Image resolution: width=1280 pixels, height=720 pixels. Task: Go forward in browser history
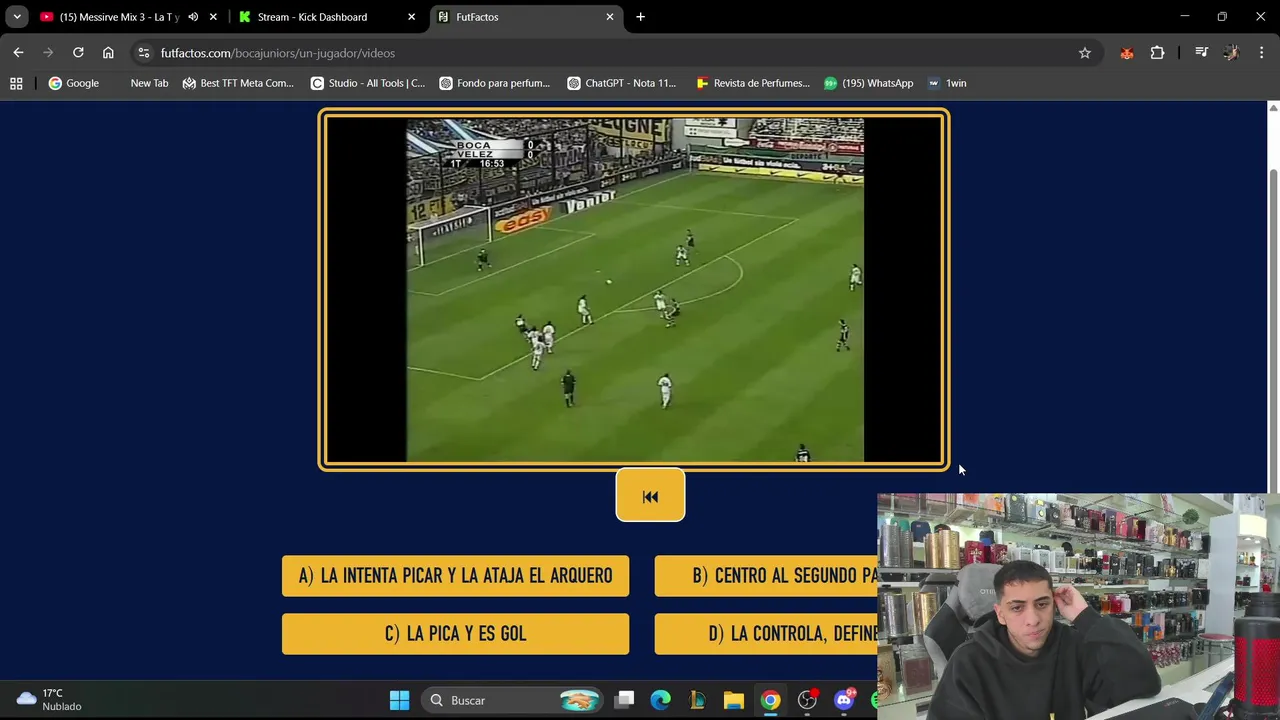point(48,53)
